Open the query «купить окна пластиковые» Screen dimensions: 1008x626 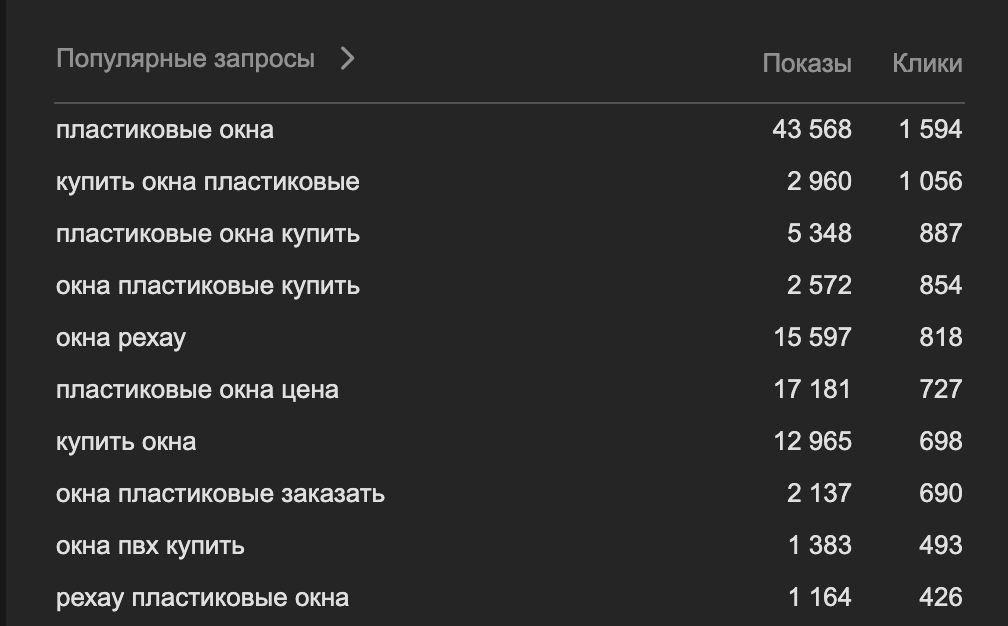(x=208, y=182)
